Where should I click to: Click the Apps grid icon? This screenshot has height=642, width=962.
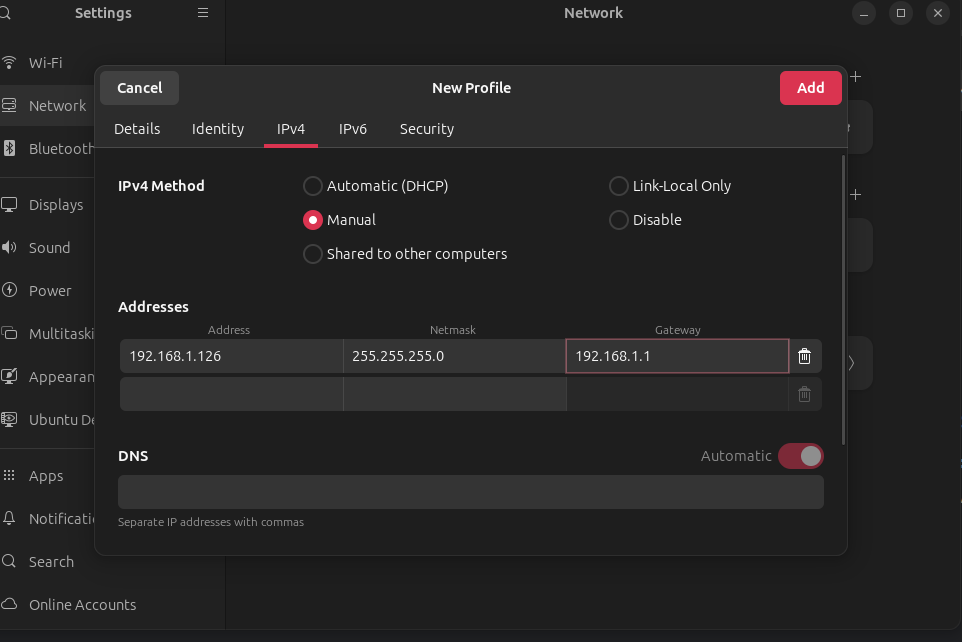[x=9, y=476]
